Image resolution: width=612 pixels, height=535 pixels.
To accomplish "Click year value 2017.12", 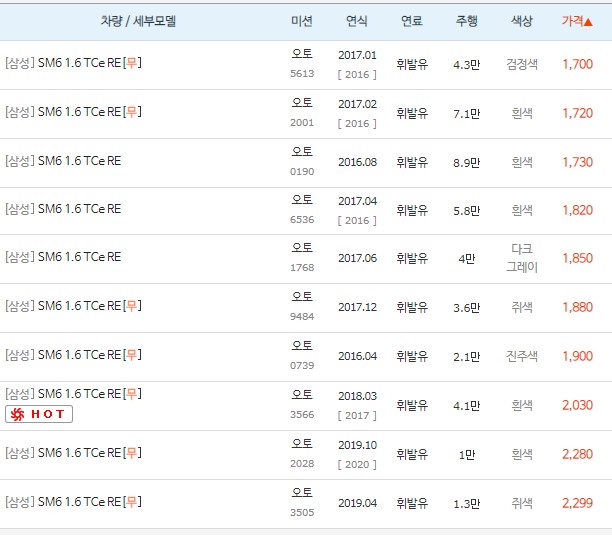I will point(358,307).
